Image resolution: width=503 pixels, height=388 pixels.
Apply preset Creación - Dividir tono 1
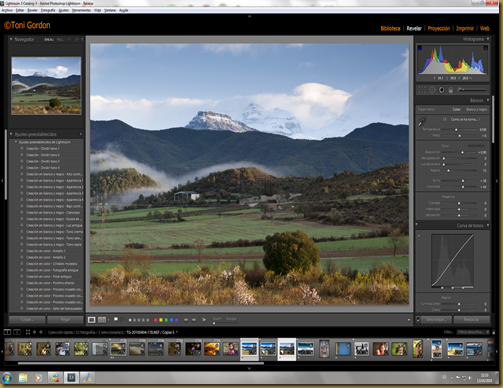[43, 149]
